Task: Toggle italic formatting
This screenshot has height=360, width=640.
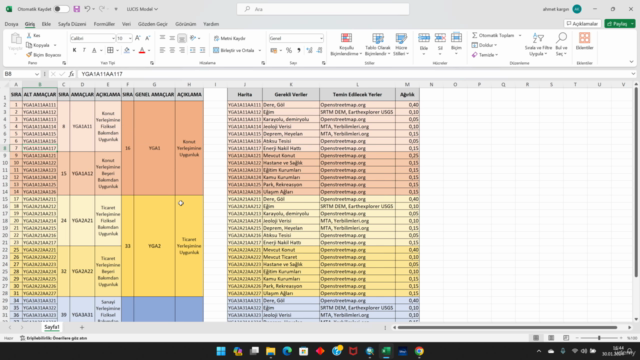Action: point(84,50)
